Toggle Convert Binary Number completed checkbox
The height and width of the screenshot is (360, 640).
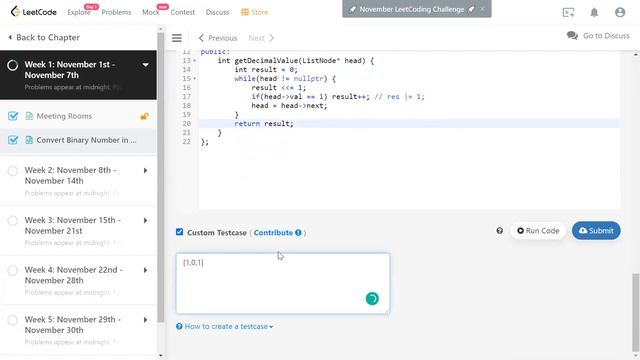[13, 140]
